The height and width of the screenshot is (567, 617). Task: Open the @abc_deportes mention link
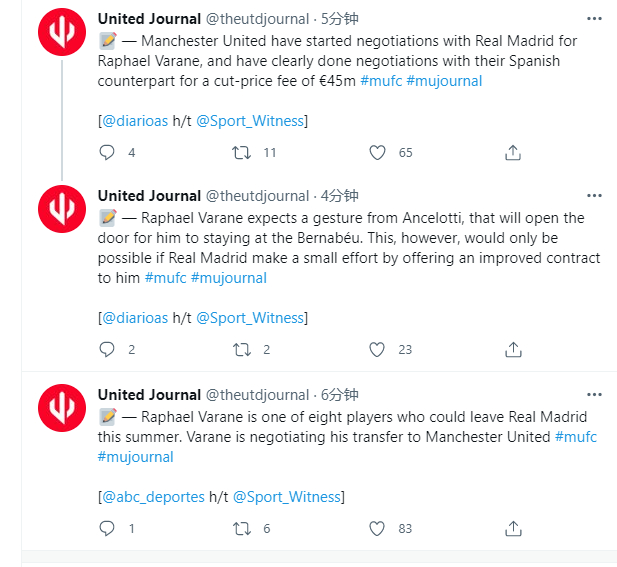click(x=153, y=497)
